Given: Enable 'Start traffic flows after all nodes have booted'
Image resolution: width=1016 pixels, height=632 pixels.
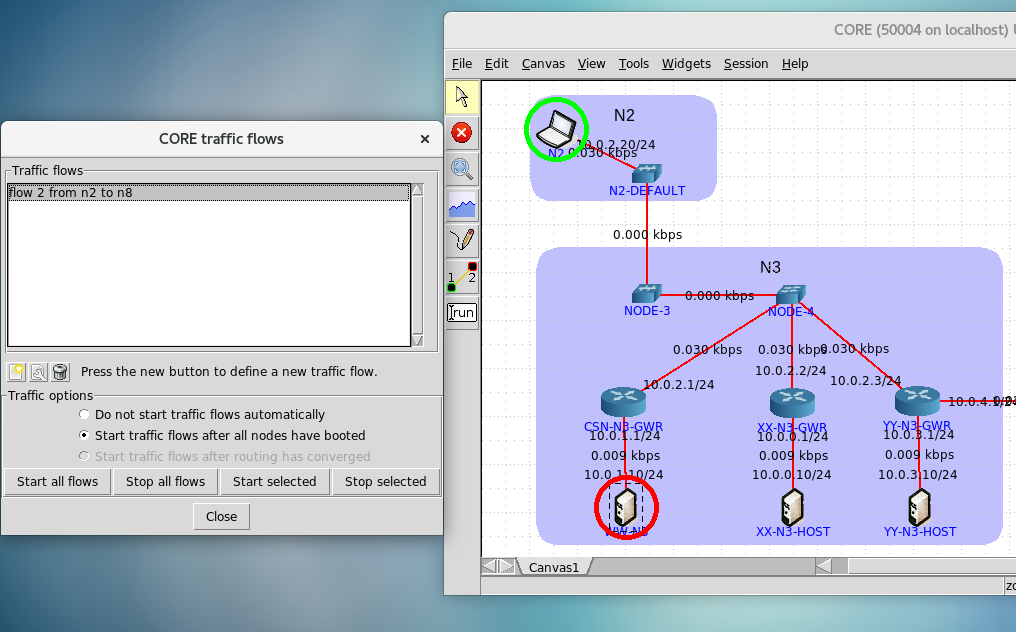Looking at the screenshot, I should [x=84, y=434].
